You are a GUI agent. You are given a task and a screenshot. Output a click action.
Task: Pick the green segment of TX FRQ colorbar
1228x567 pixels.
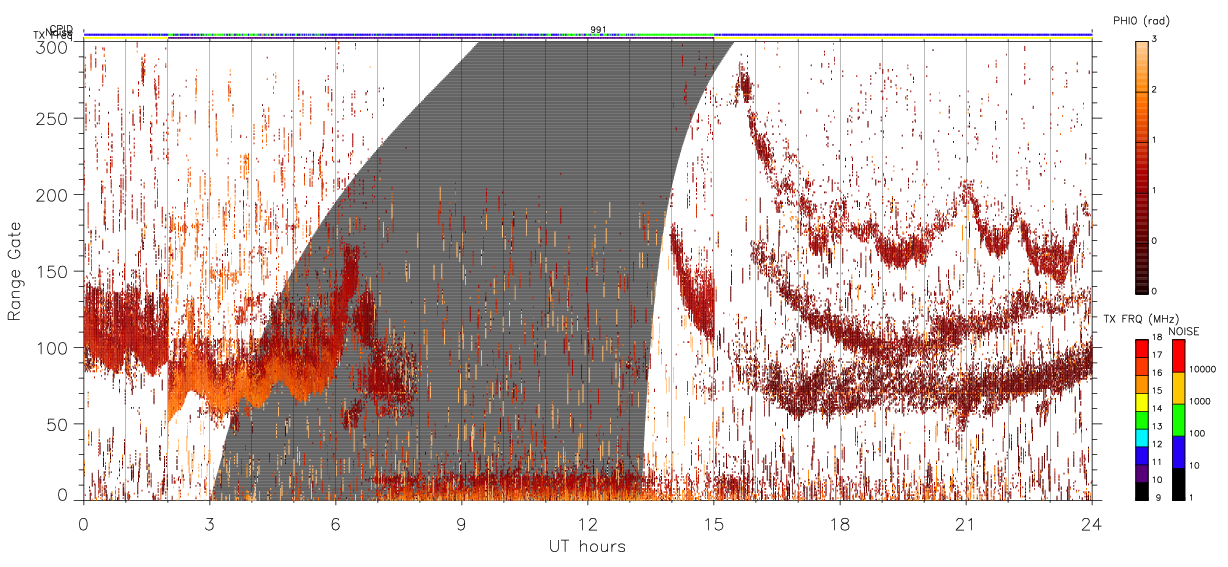(1141, 420)
